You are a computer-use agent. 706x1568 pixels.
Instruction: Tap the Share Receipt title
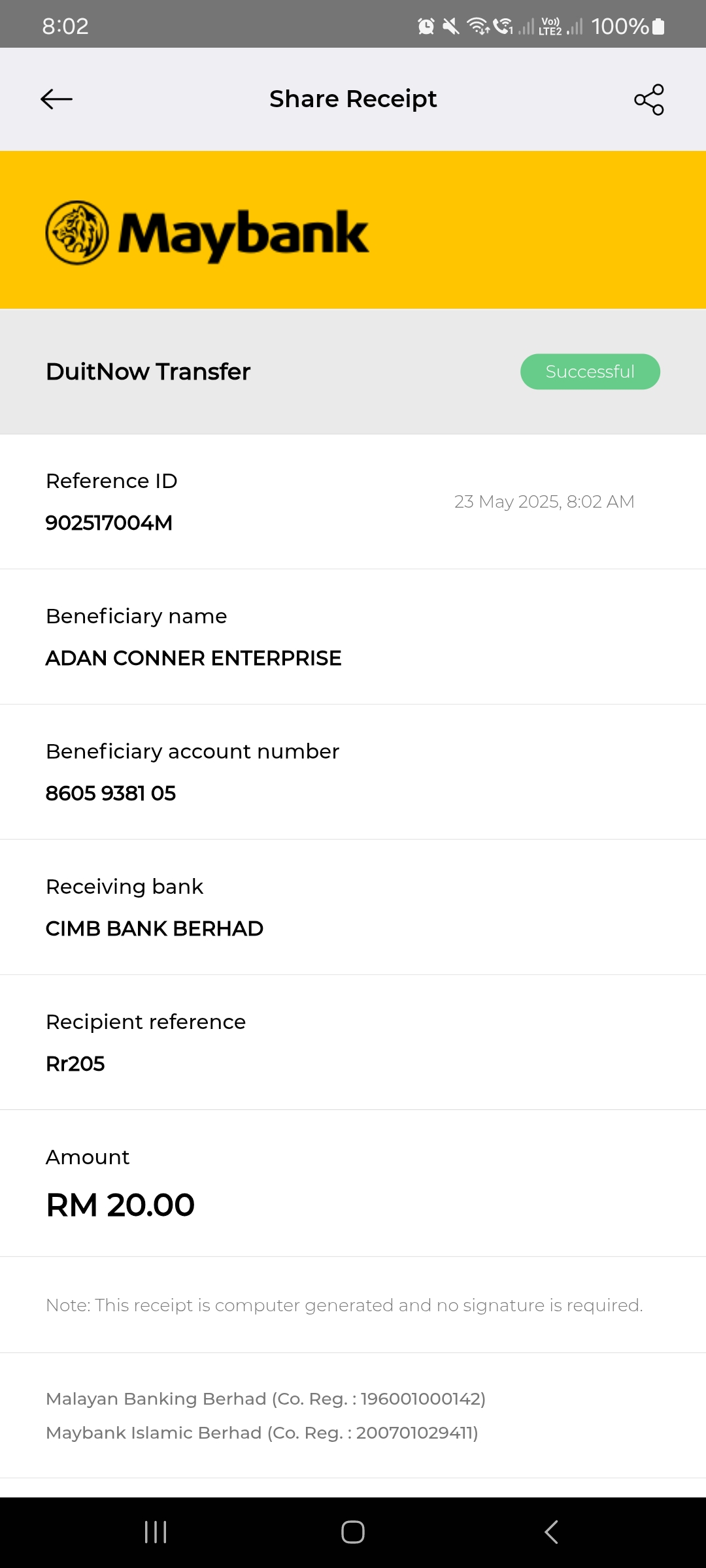pyautogui.click(x=353, y=99)
